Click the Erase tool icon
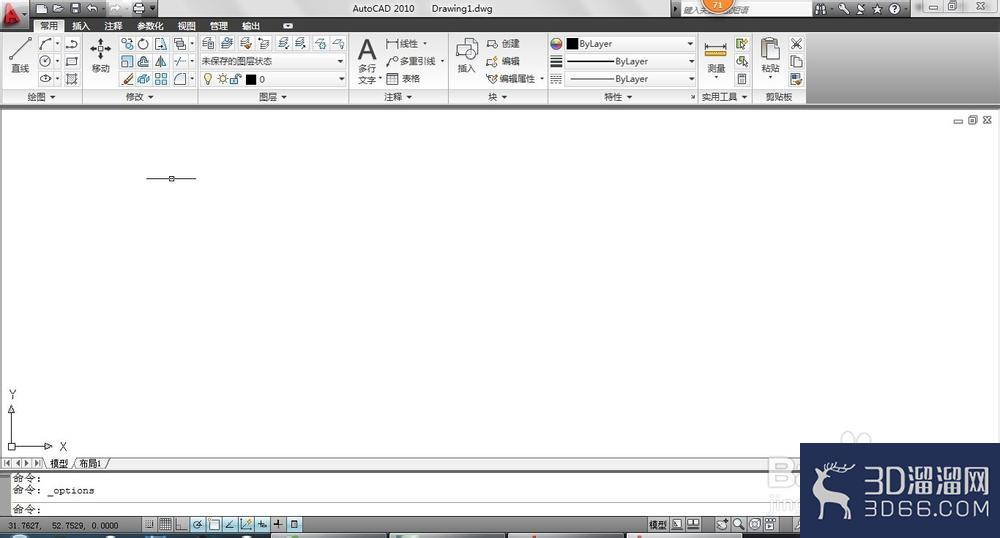This screenshot has width=1000, height=538. pos(128,79)
